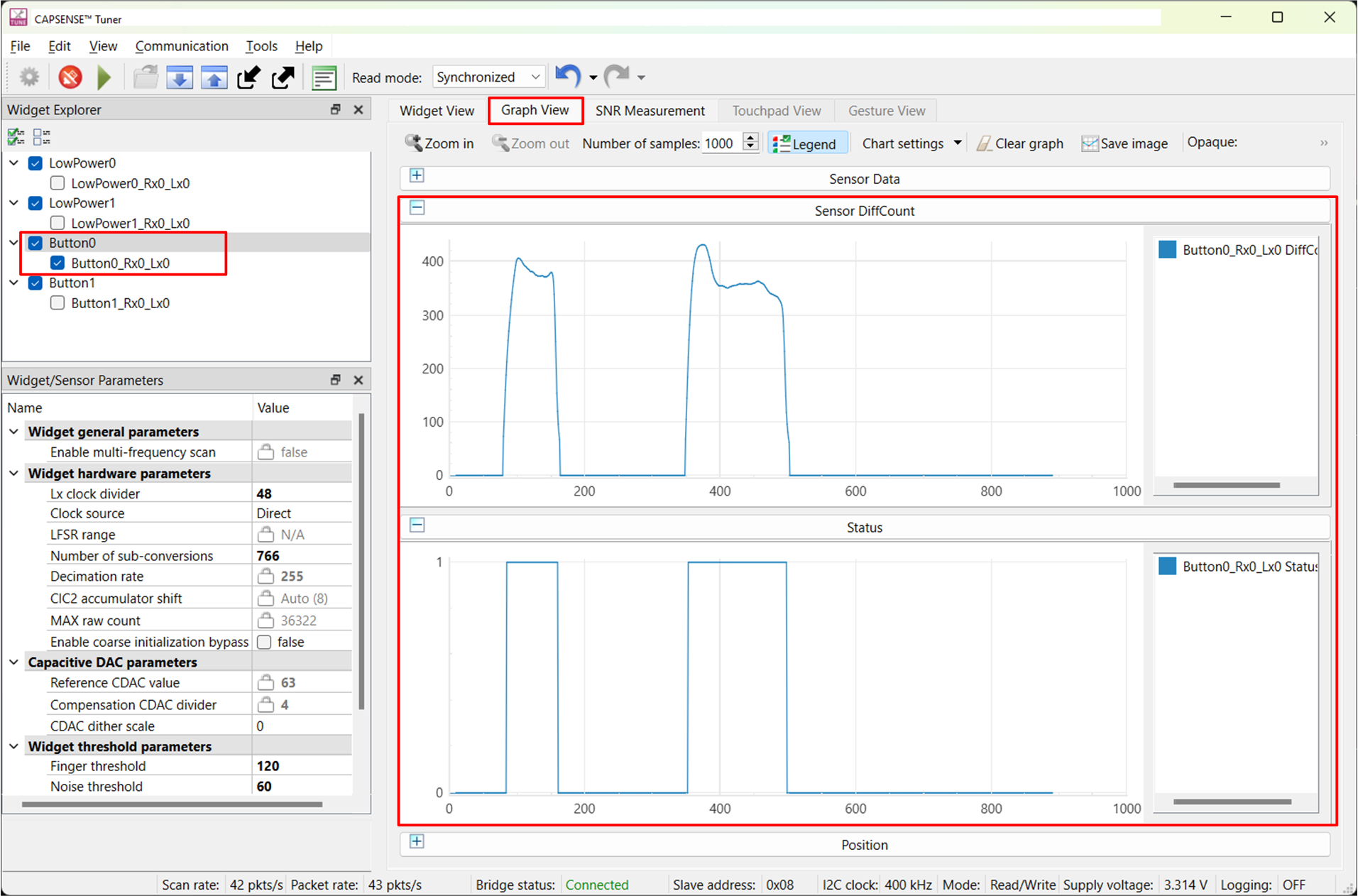Viewport: 1358px width, 896px height.
Task: Open the Tuner configuration gear icon
Action: [x=29, y=77]
